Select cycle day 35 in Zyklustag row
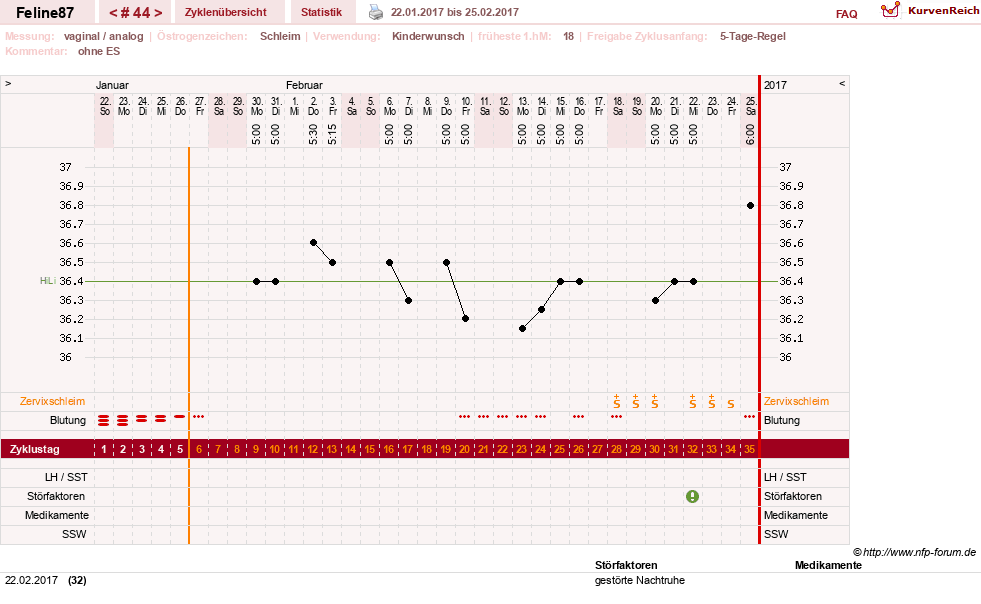This screenshot has width=981, height=604. tap(750, 449)
